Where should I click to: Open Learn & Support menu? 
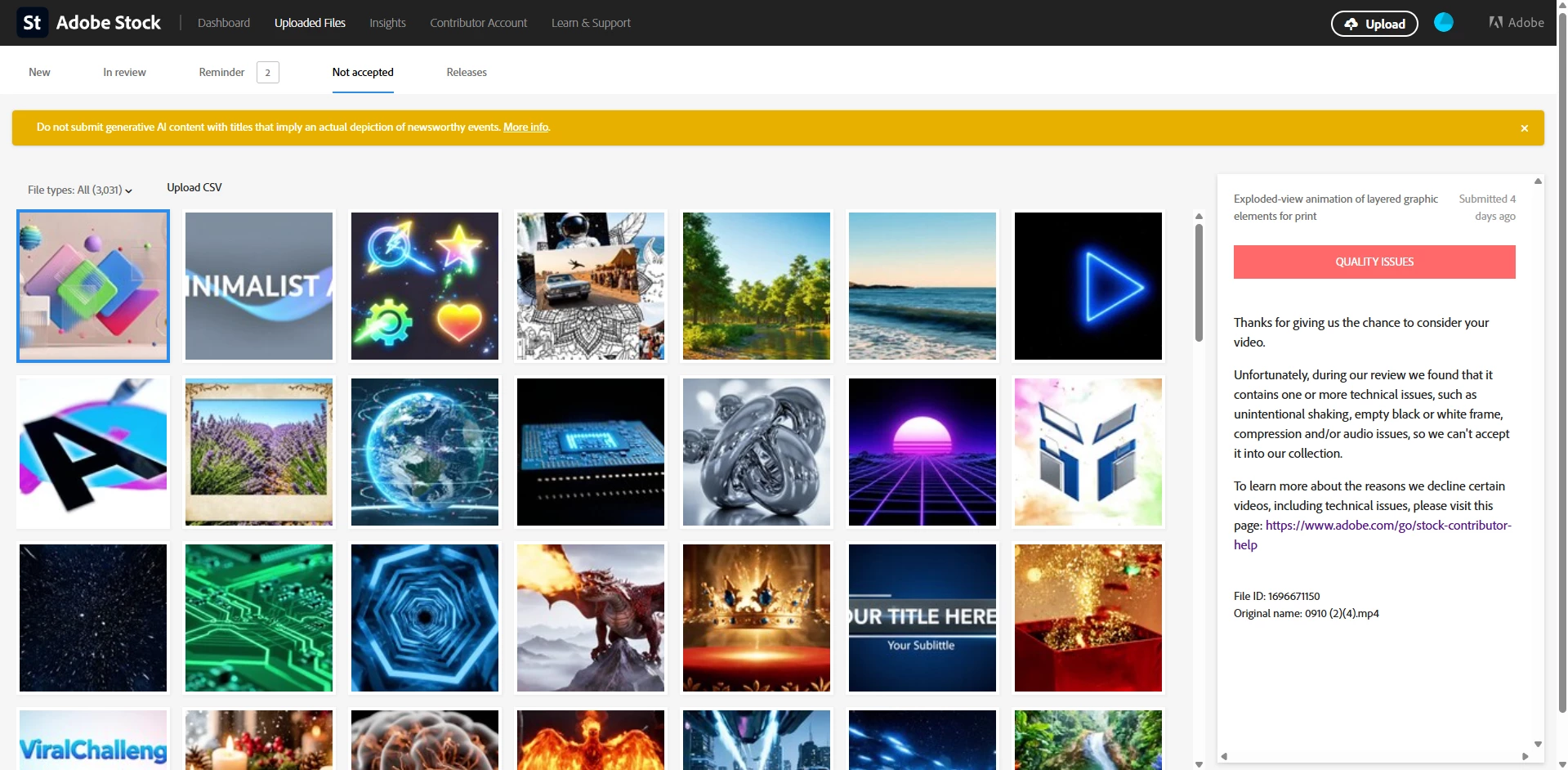[591, 23]
